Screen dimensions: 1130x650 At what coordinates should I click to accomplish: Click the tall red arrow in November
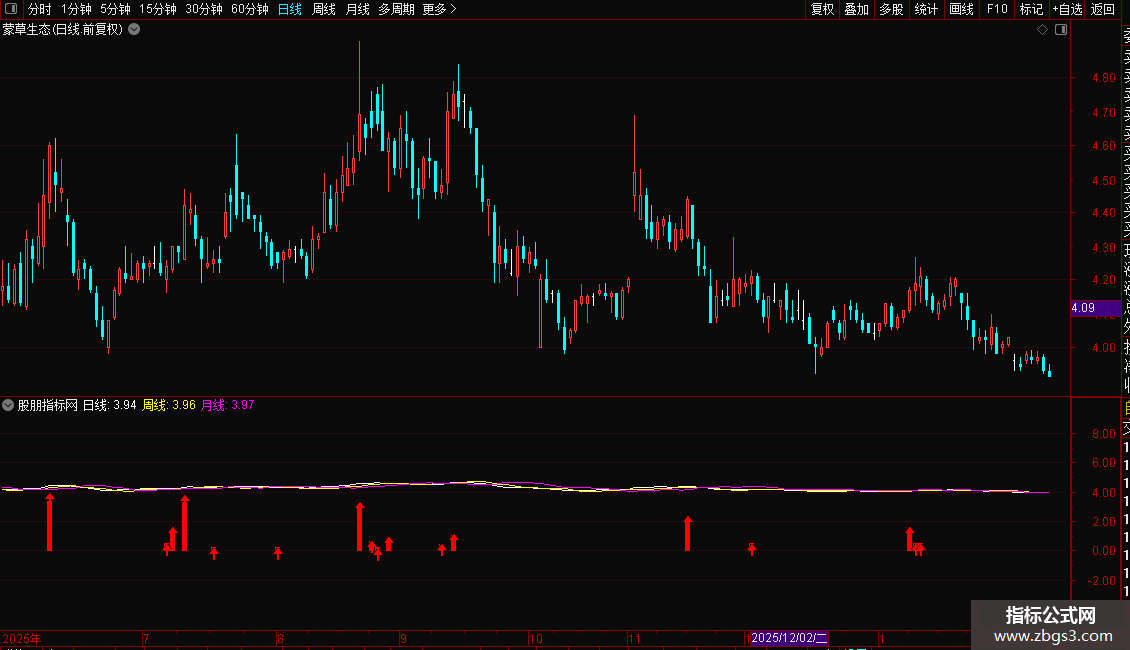click(x=688, y=533)
